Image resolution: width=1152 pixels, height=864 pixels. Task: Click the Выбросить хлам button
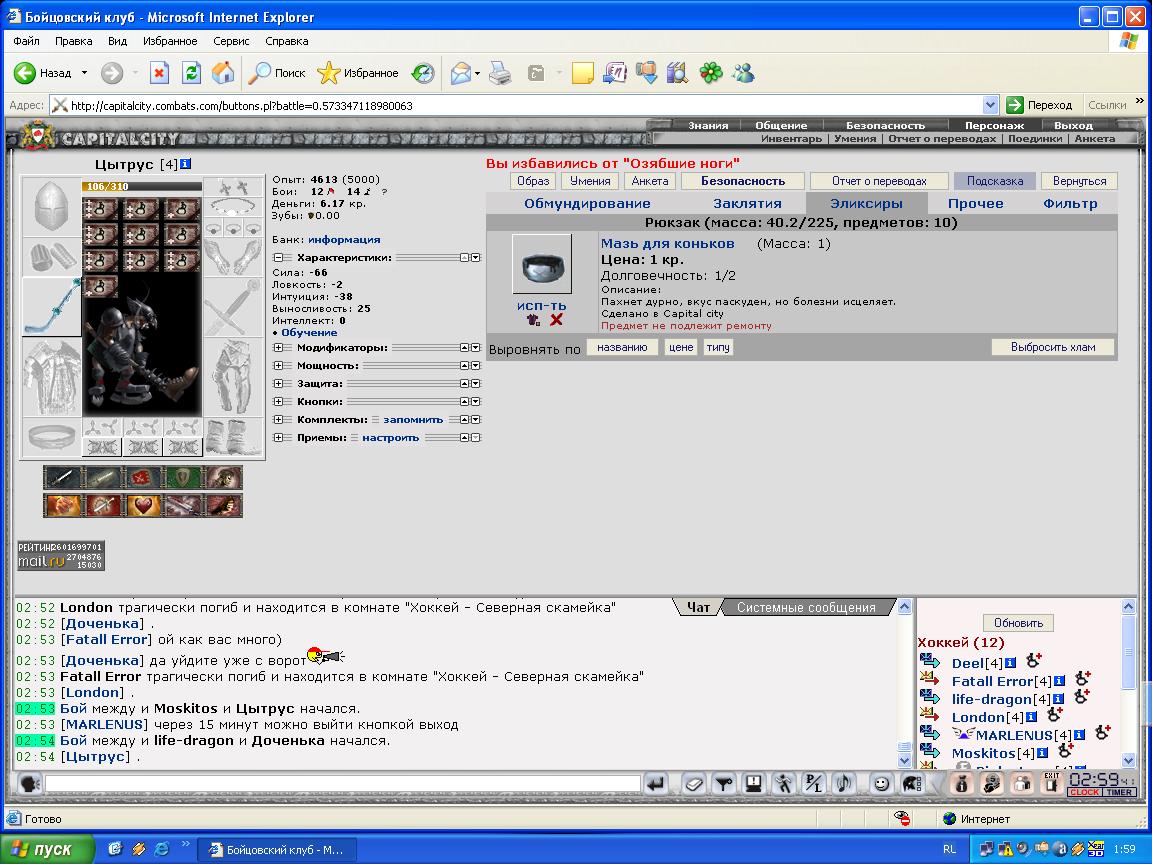[1053, 348]
